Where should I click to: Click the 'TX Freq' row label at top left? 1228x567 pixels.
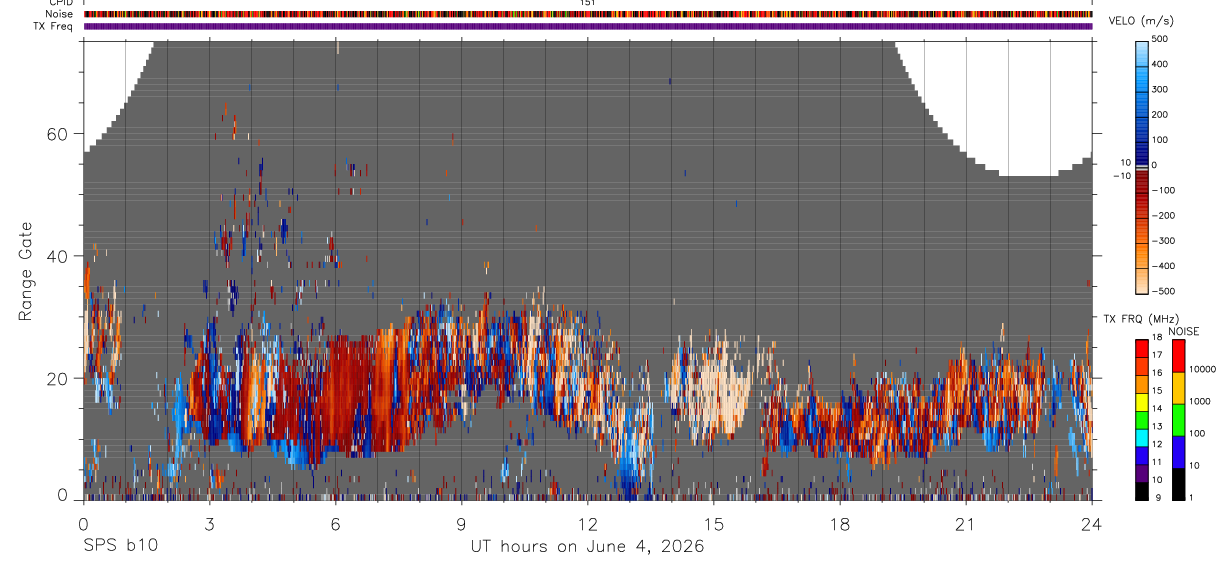53,26
